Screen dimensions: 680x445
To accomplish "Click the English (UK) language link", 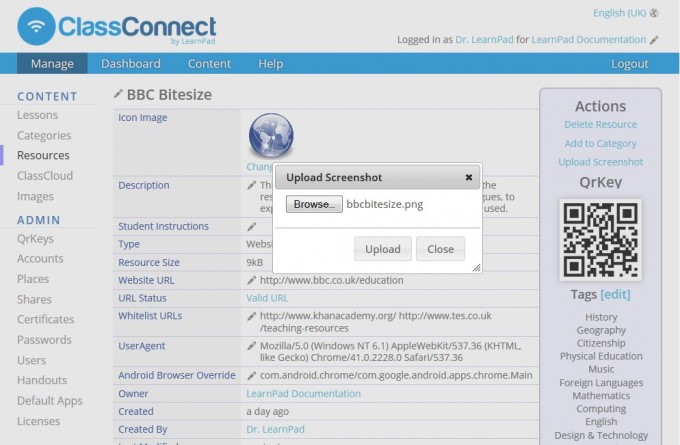I will (x=619, y=13).
